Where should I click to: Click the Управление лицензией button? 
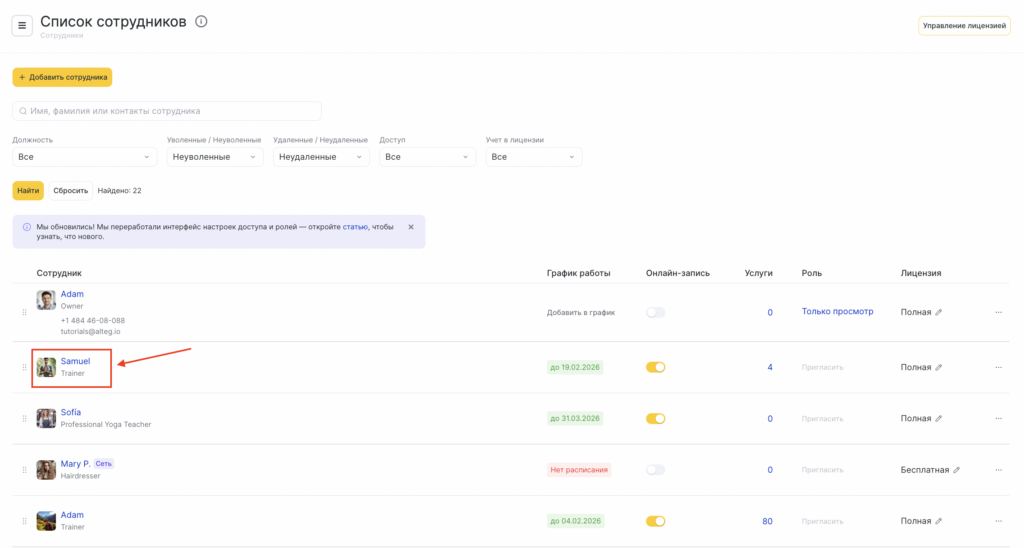point(964,26)
